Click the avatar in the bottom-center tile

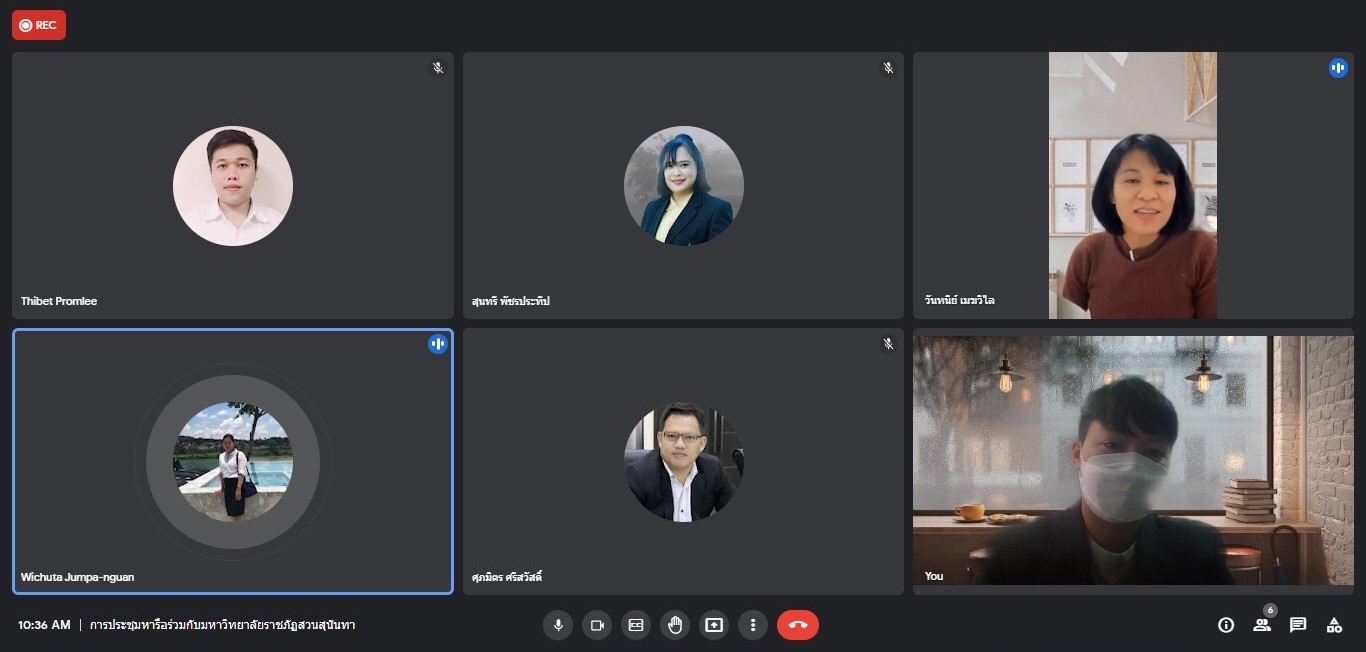pos(683,461)
